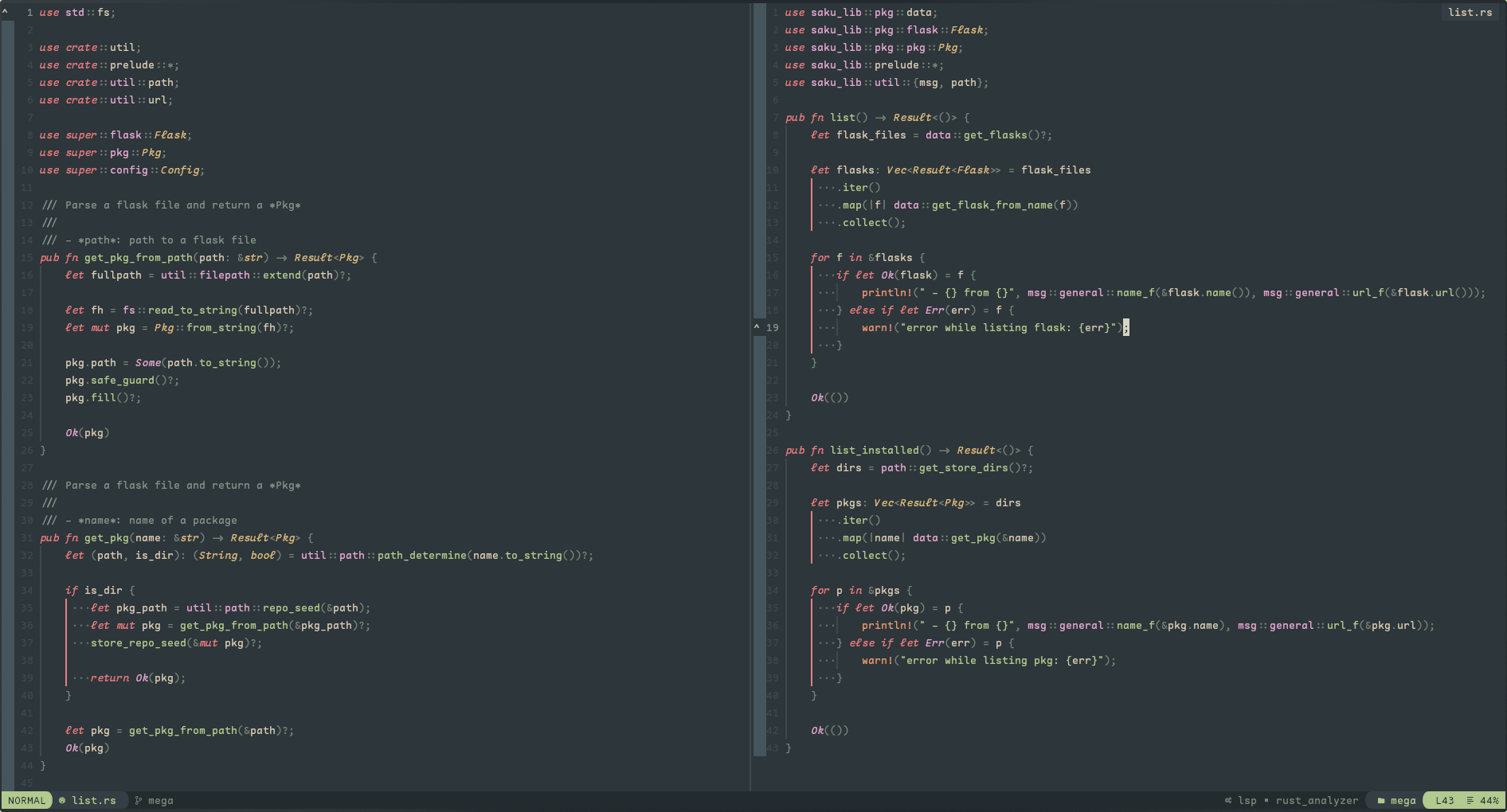Click the caret marker beside line 19 in right pane

pyautogui.click(x=757, y=326)
